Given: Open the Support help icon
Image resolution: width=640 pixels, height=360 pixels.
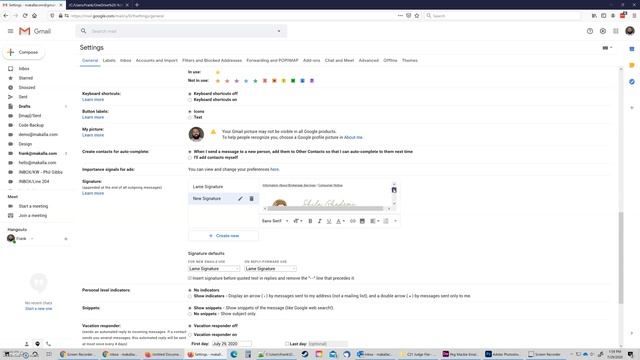Looking at the screenshot, I should pyautogui.click(x=590, y=31).
